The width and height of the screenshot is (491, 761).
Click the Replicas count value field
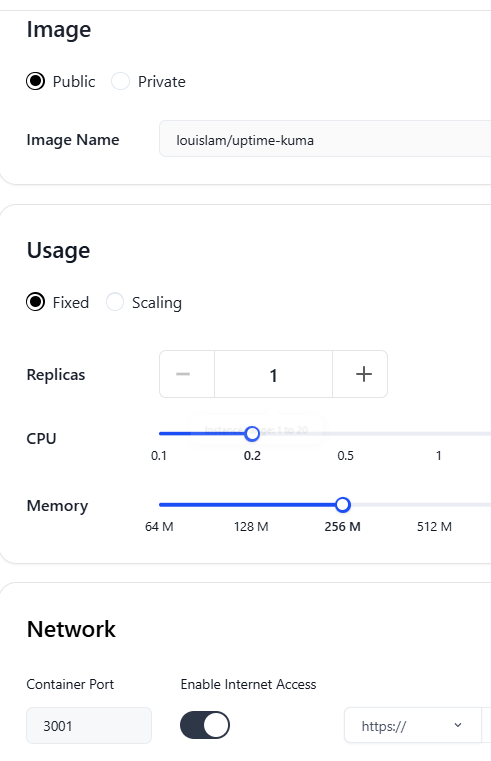pyautogui.click(x=274, y=374)
